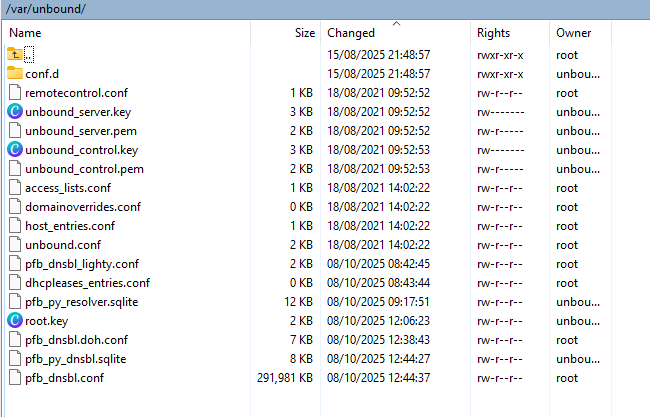This screenshot has width=650, height=417.
Task: Select the pfb_dnsbl.doh.conf file
Action: click(76, 339)
